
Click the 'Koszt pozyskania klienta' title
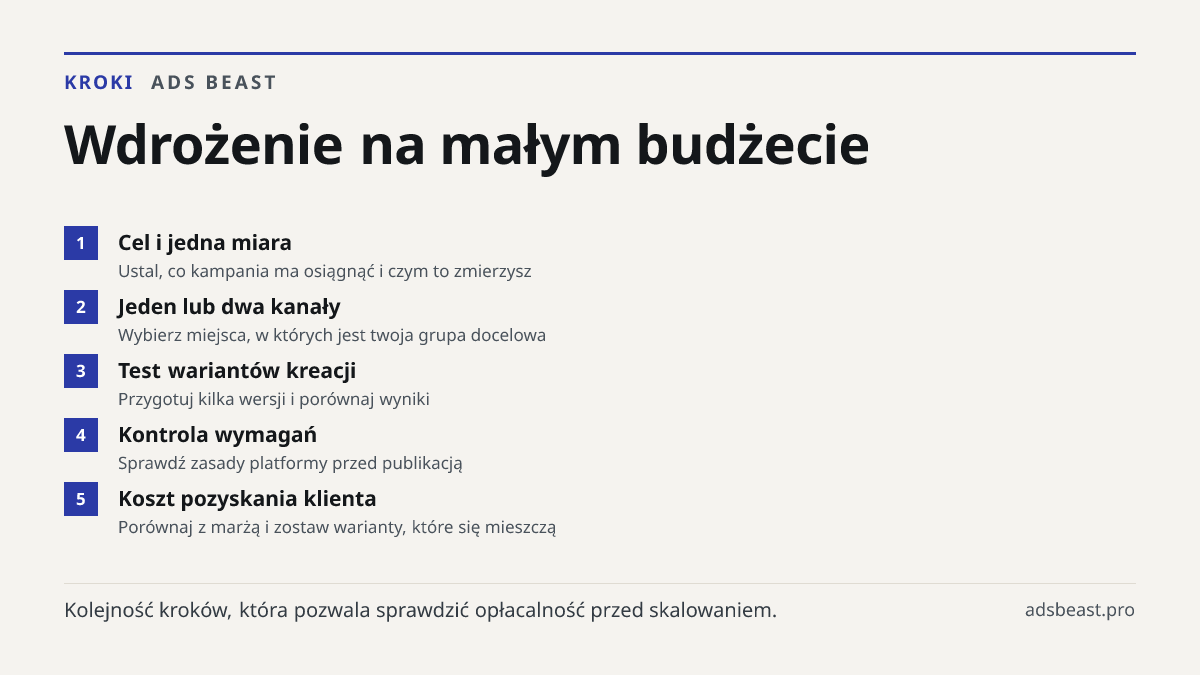point(247,499)
